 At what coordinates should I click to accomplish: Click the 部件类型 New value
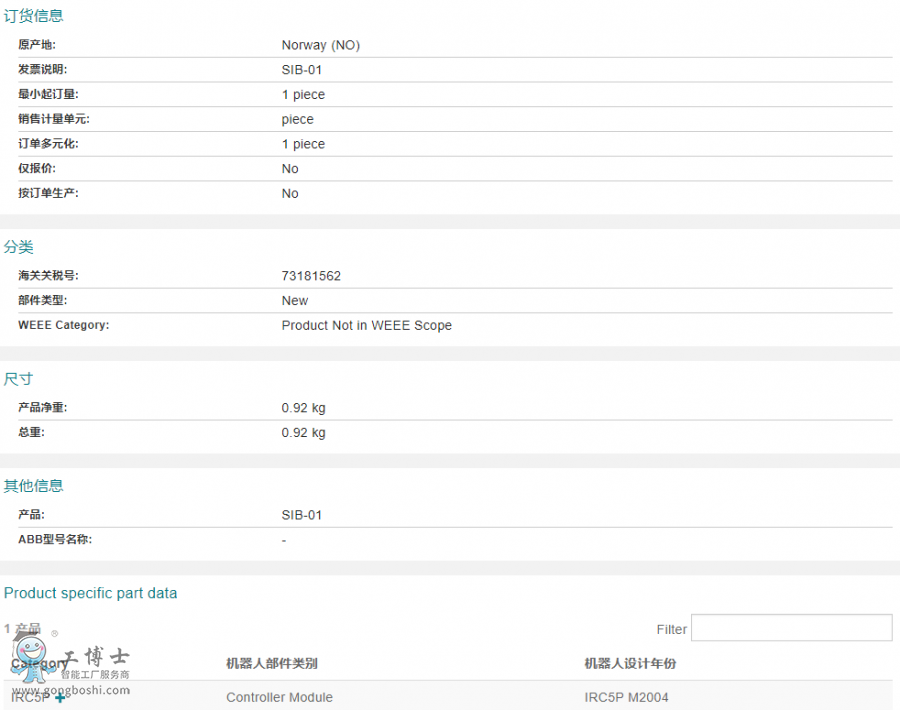[294, 301]
